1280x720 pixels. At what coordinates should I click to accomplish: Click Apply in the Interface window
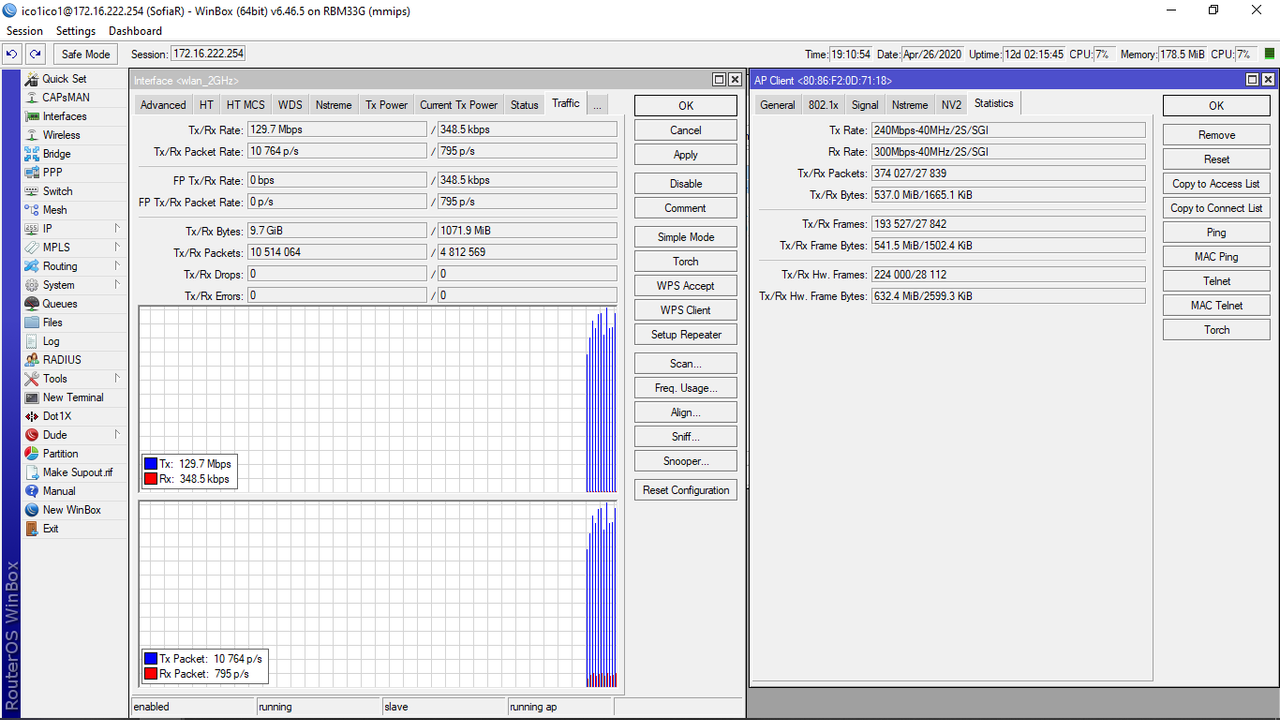[x=686, y=154]
